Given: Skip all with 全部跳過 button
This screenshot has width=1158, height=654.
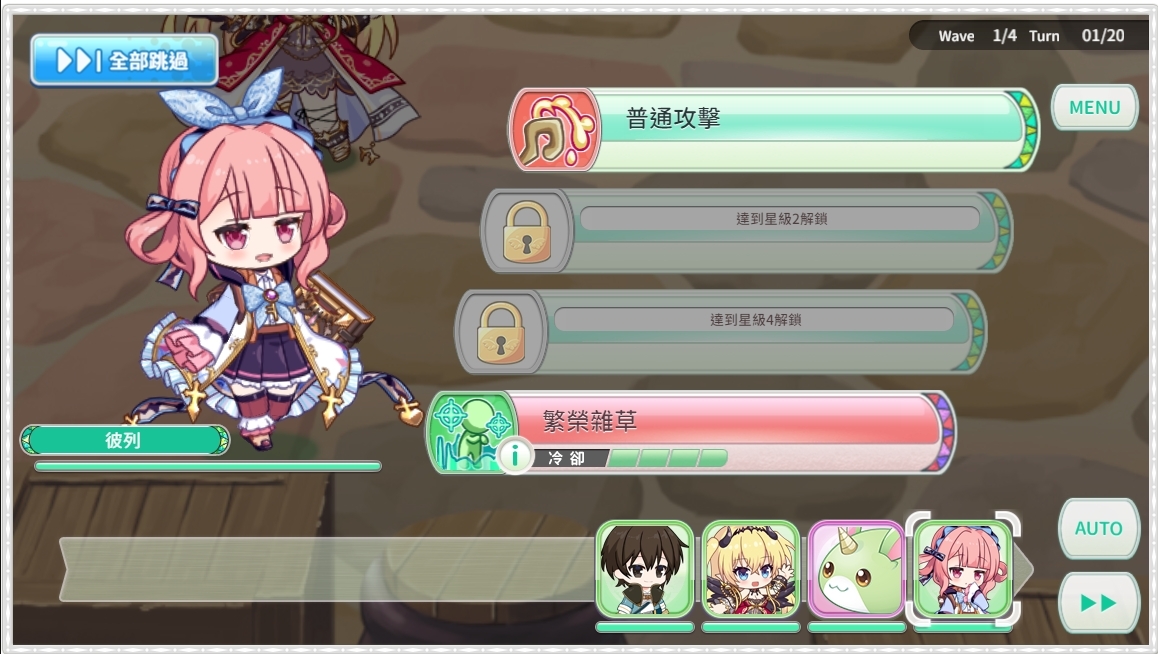Looking at the screenshot, I should coord(124,61).
